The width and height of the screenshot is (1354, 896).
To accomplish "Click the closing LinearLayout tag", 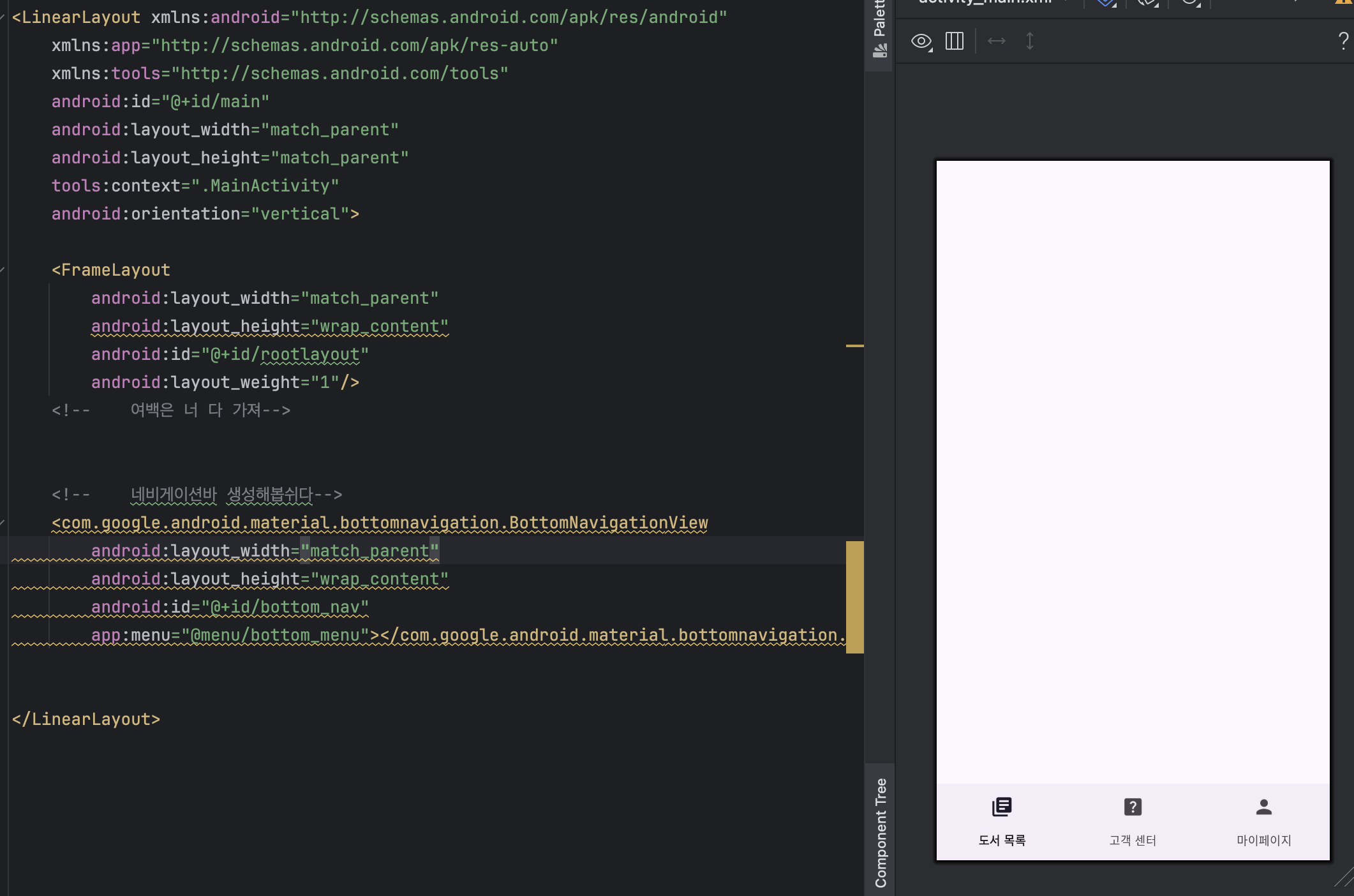I will coord(86,719).
